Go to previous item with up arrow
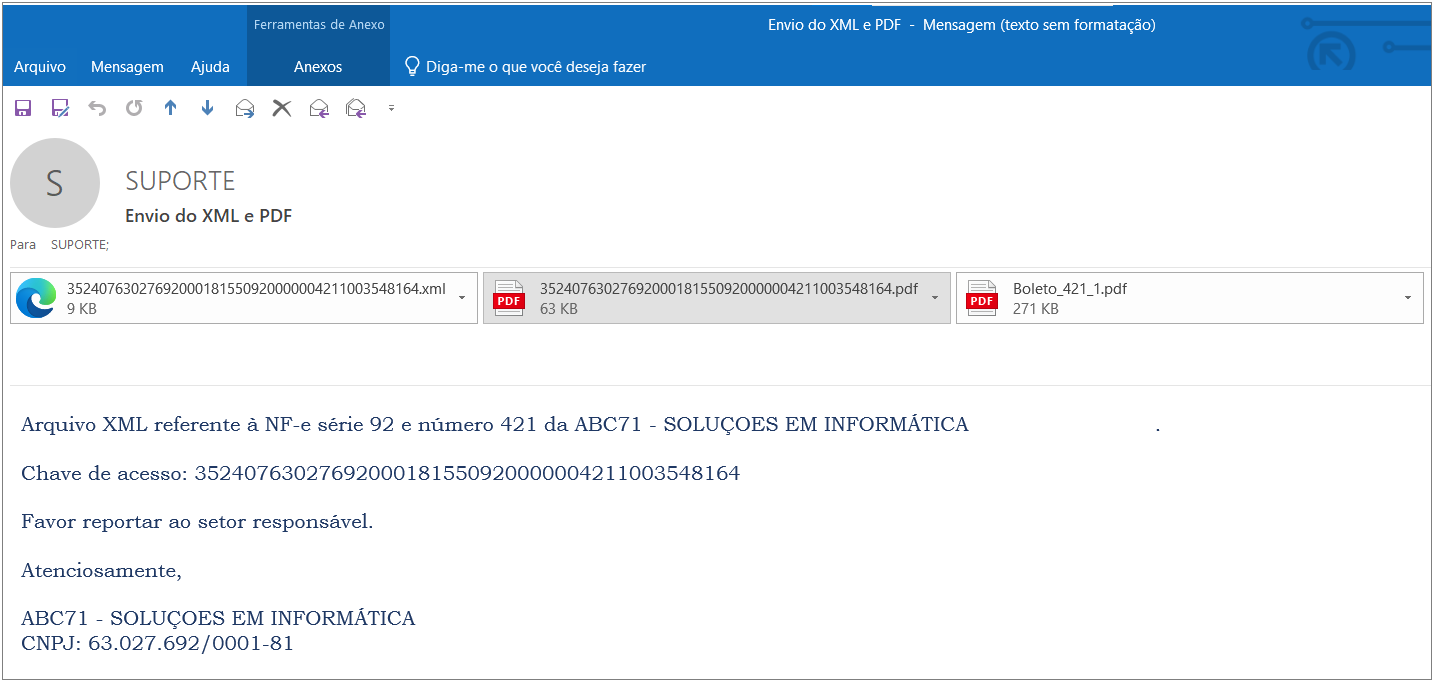The height and width of the screenshot is (683, 1435). coord(170,108)
